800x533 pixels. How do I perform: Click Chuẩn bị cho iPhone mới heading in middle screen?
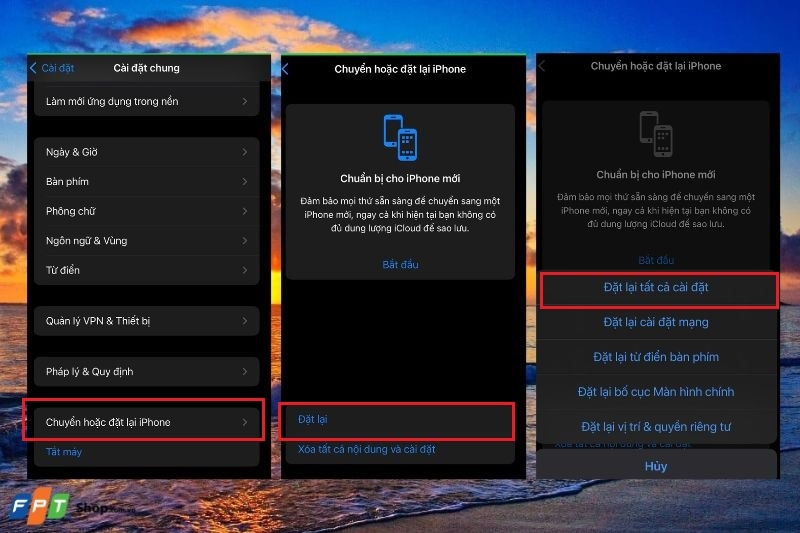pos(401,179)
